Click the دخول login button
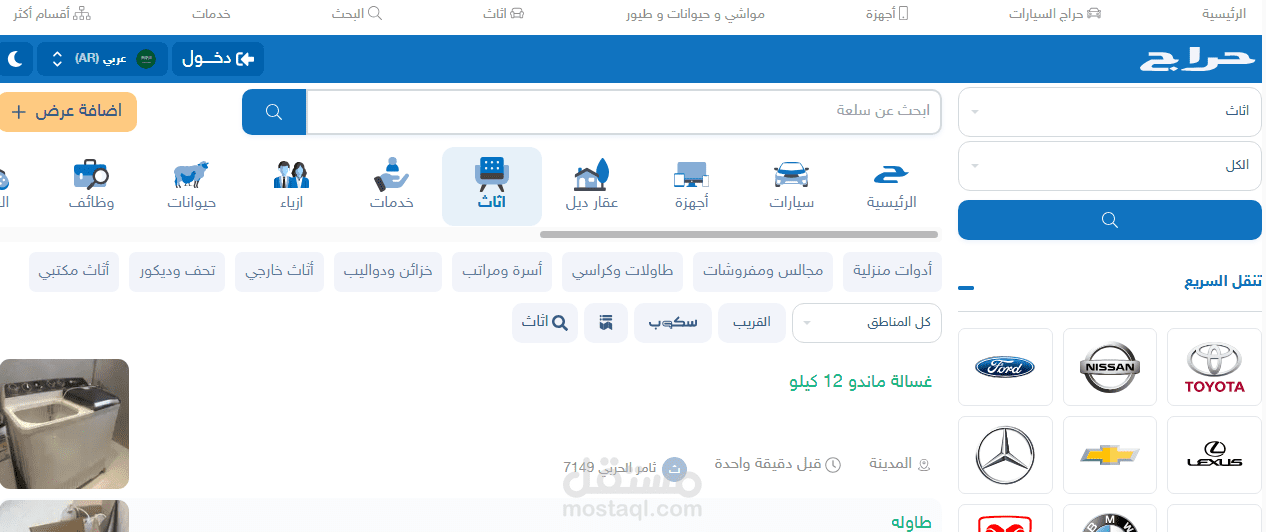The image size is (1266, 532). 218,59
